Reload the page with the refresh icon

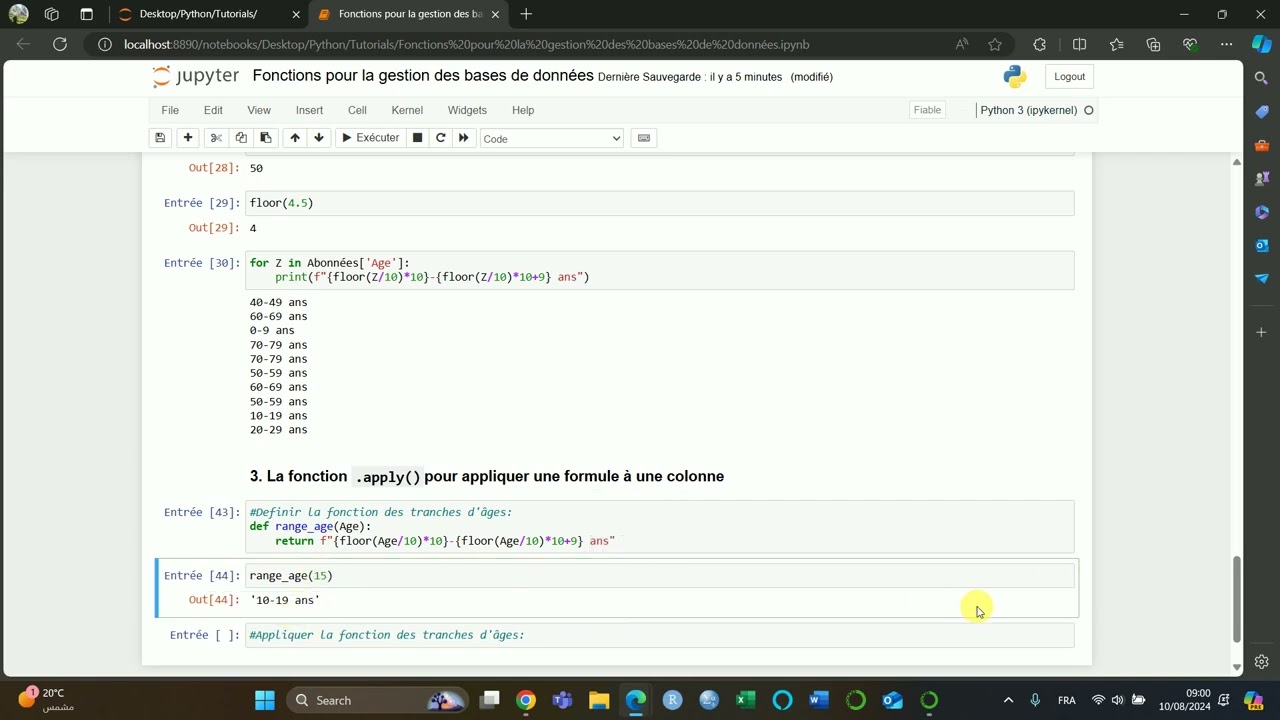coord(60,44)
